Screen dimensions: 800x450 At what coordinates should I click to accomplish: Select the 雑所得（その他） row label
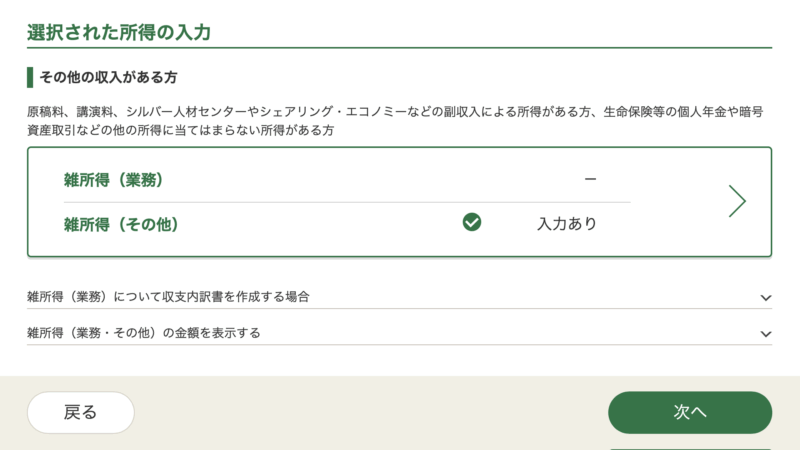point(121,224)
